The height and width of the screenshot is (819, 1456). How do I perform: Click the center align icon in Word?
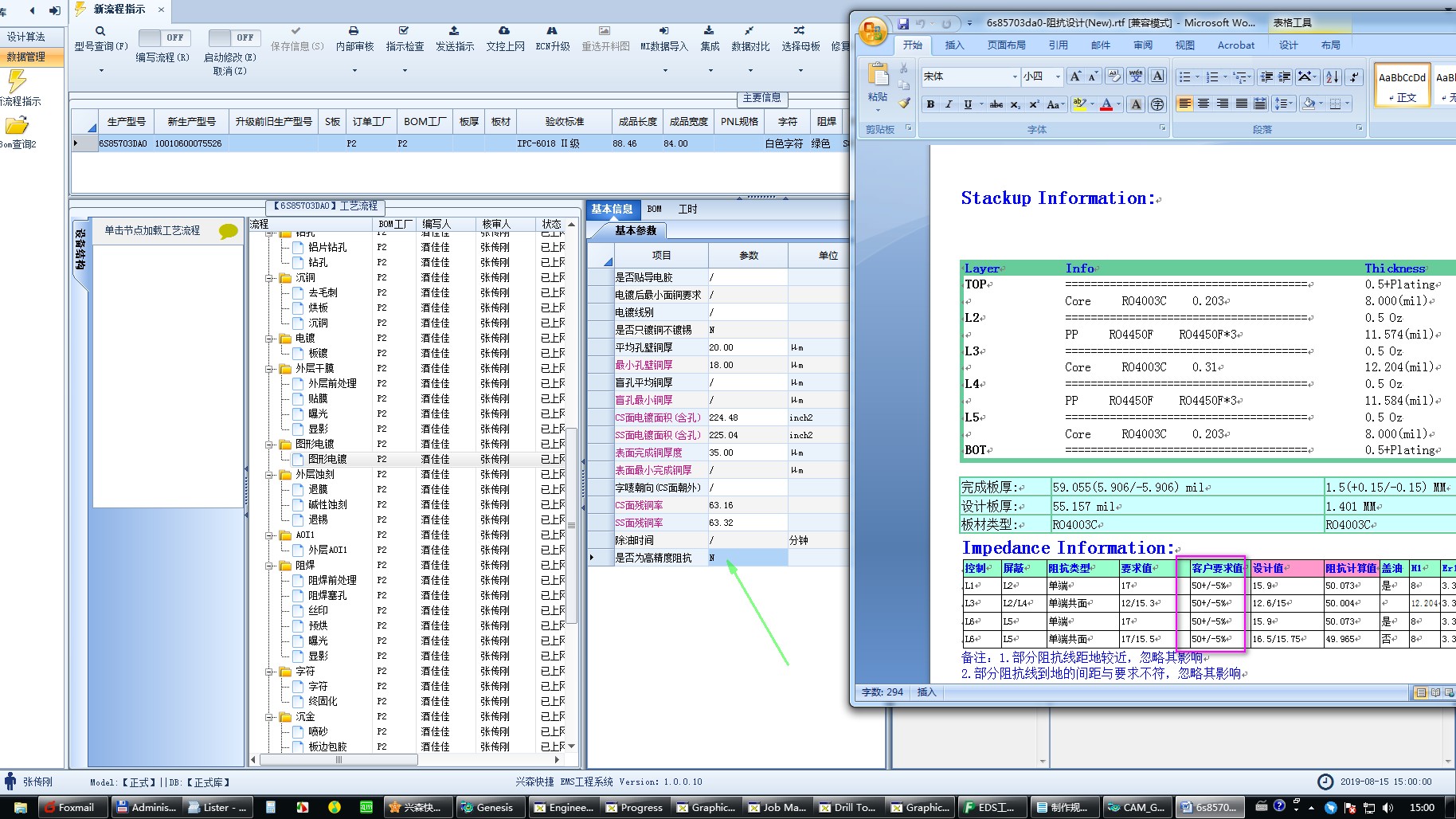click(x=1204, y=104)
